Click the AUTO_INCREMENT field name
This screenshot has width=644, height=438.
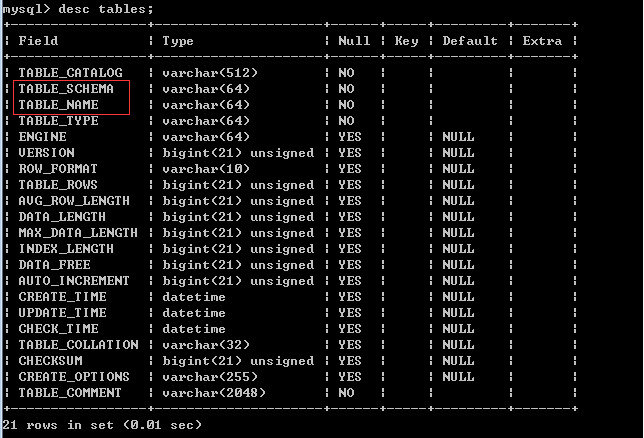click(x=74, y=281)
